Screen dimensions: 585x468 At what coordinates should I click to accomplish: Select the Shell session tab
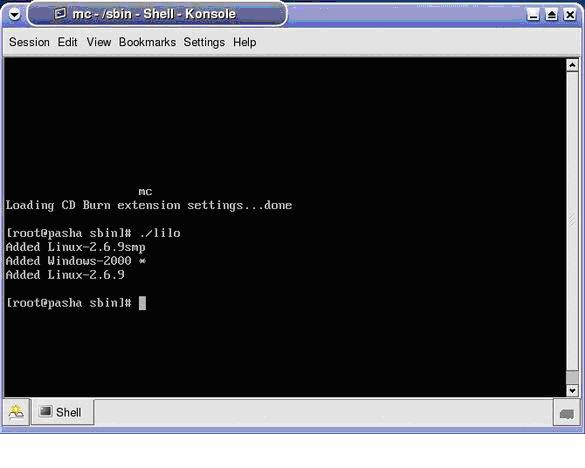point(62,412)
